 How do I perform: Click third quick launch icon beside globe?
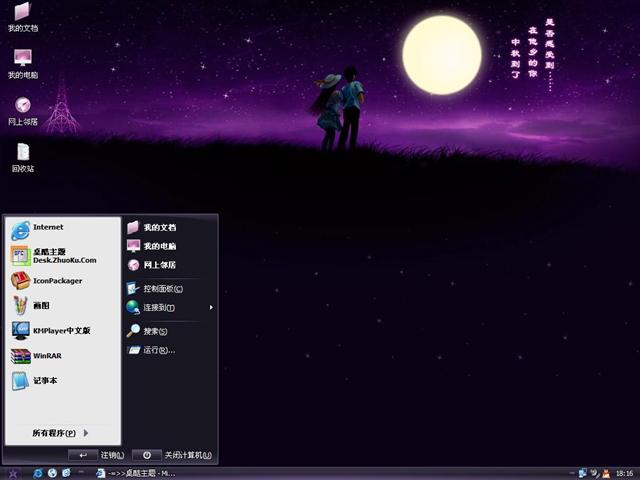point(66,473)
